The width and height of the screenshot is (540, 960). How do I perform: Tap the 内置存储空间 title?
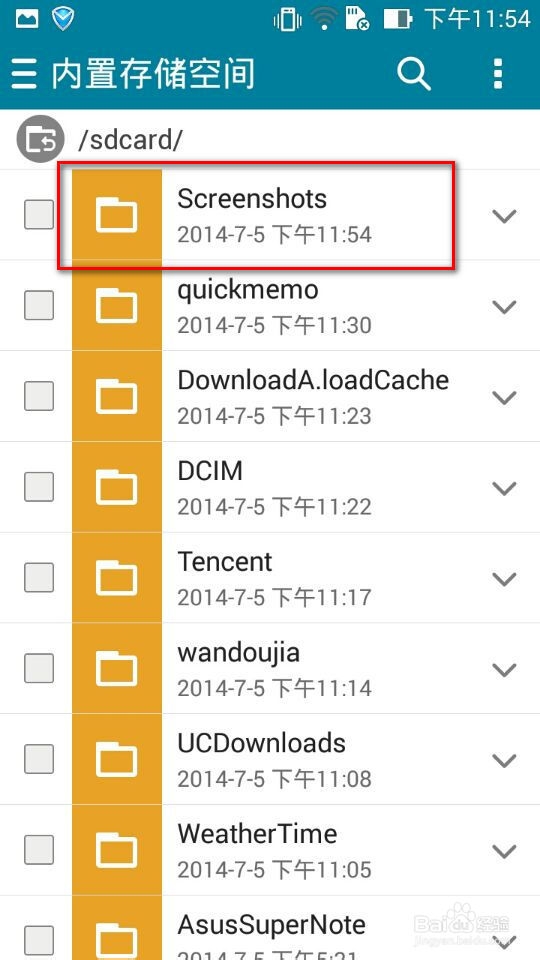[153, 74]
